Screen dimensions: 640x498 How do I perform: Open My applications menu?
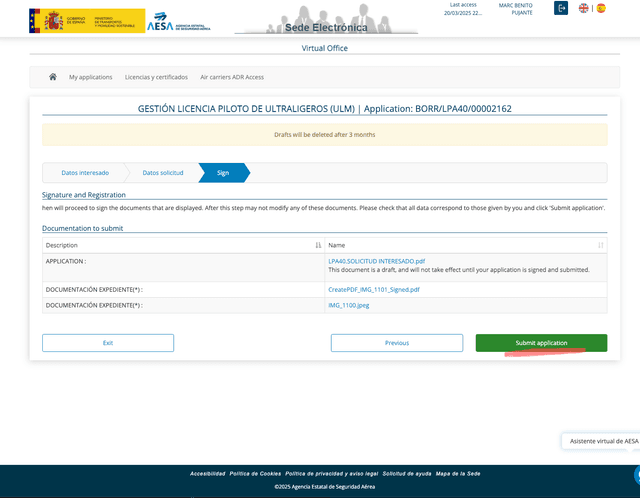pyautogui.click(x=91, y=77)
